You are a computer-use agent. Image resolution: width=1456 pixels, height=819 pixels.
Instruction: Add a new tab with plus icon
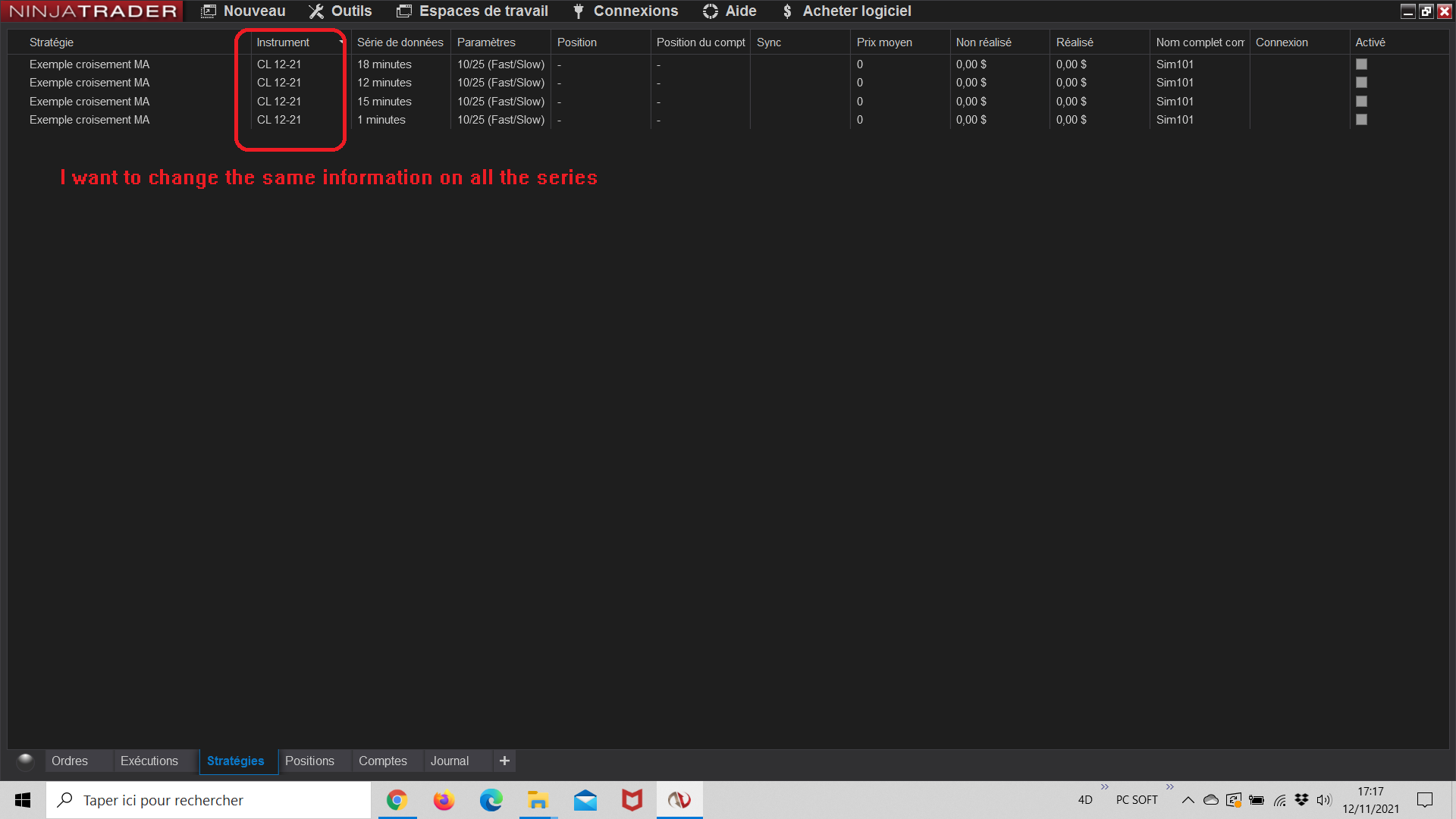click(x=504, y=761)
